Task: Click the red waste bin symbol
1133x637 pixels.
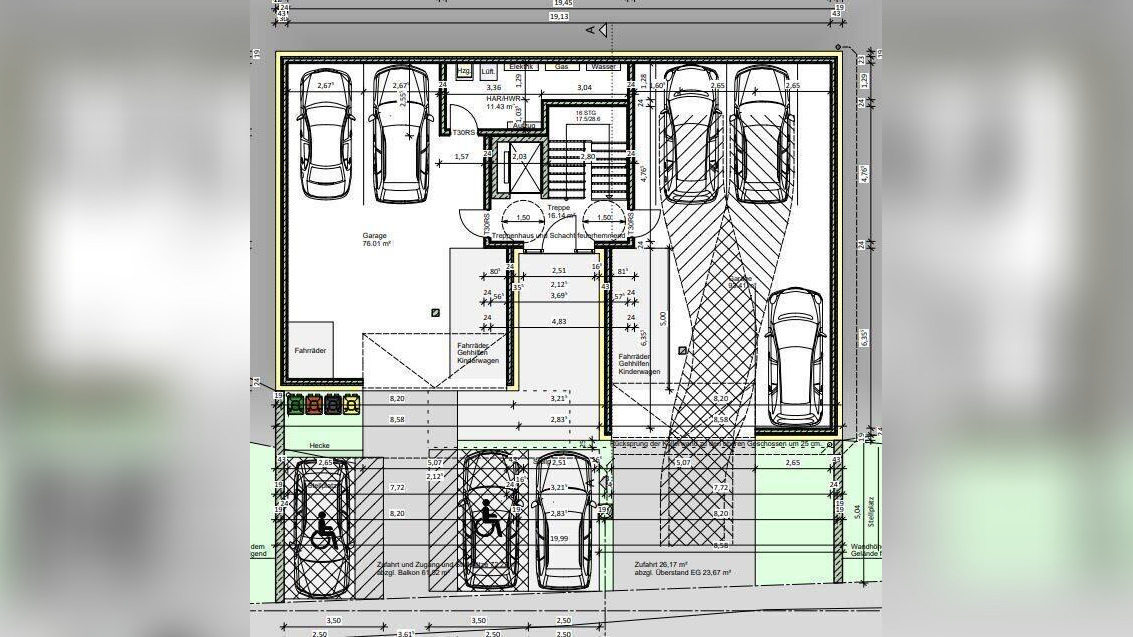Action: pos(314,404)
